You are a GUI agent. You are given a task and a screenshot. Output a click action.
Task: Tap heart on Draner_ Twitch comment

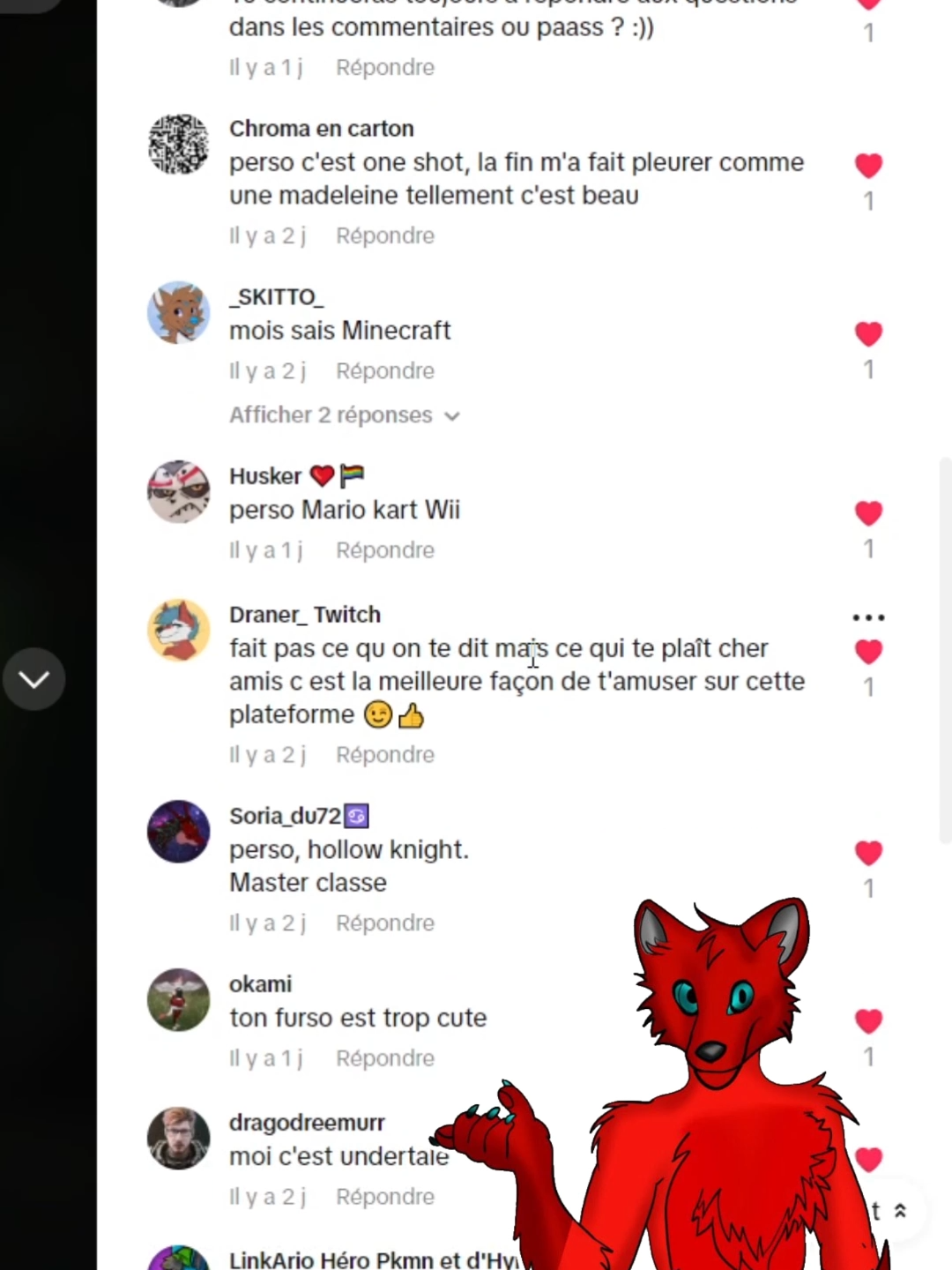(868, 652)
